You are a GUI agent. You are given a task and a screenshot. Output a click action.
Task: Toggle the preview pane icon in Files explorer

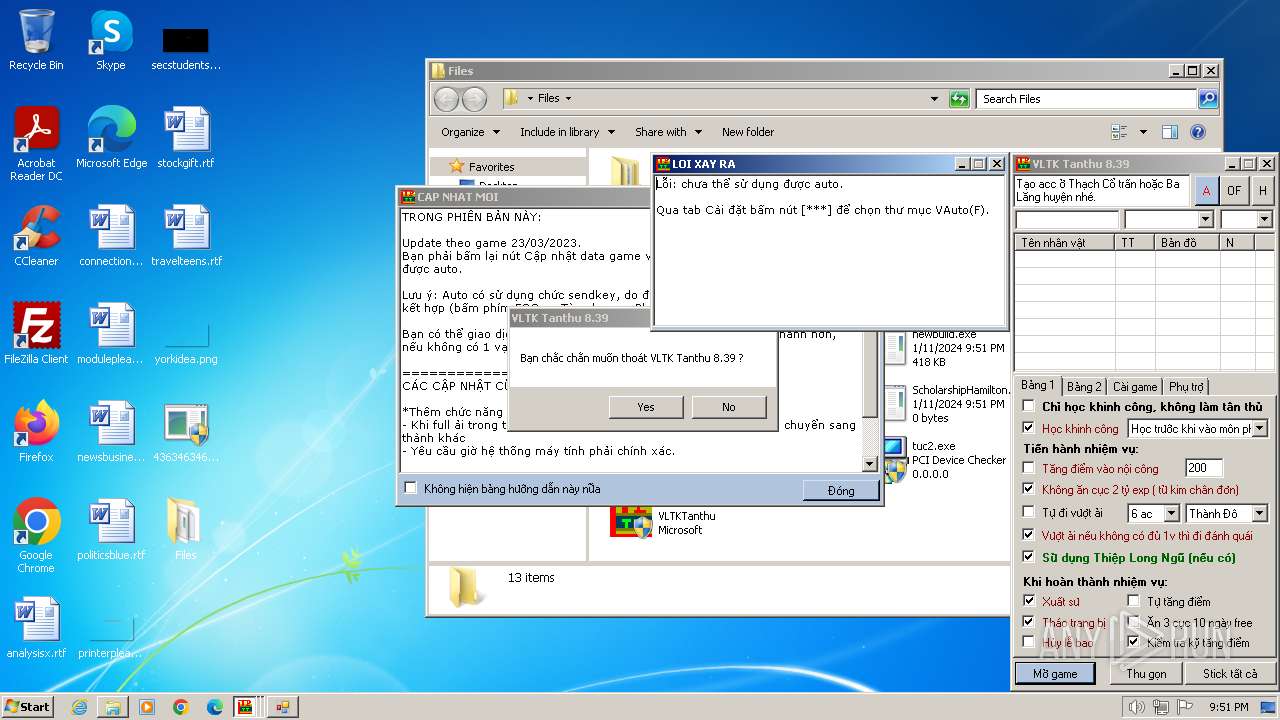[x=1170, y=132]
